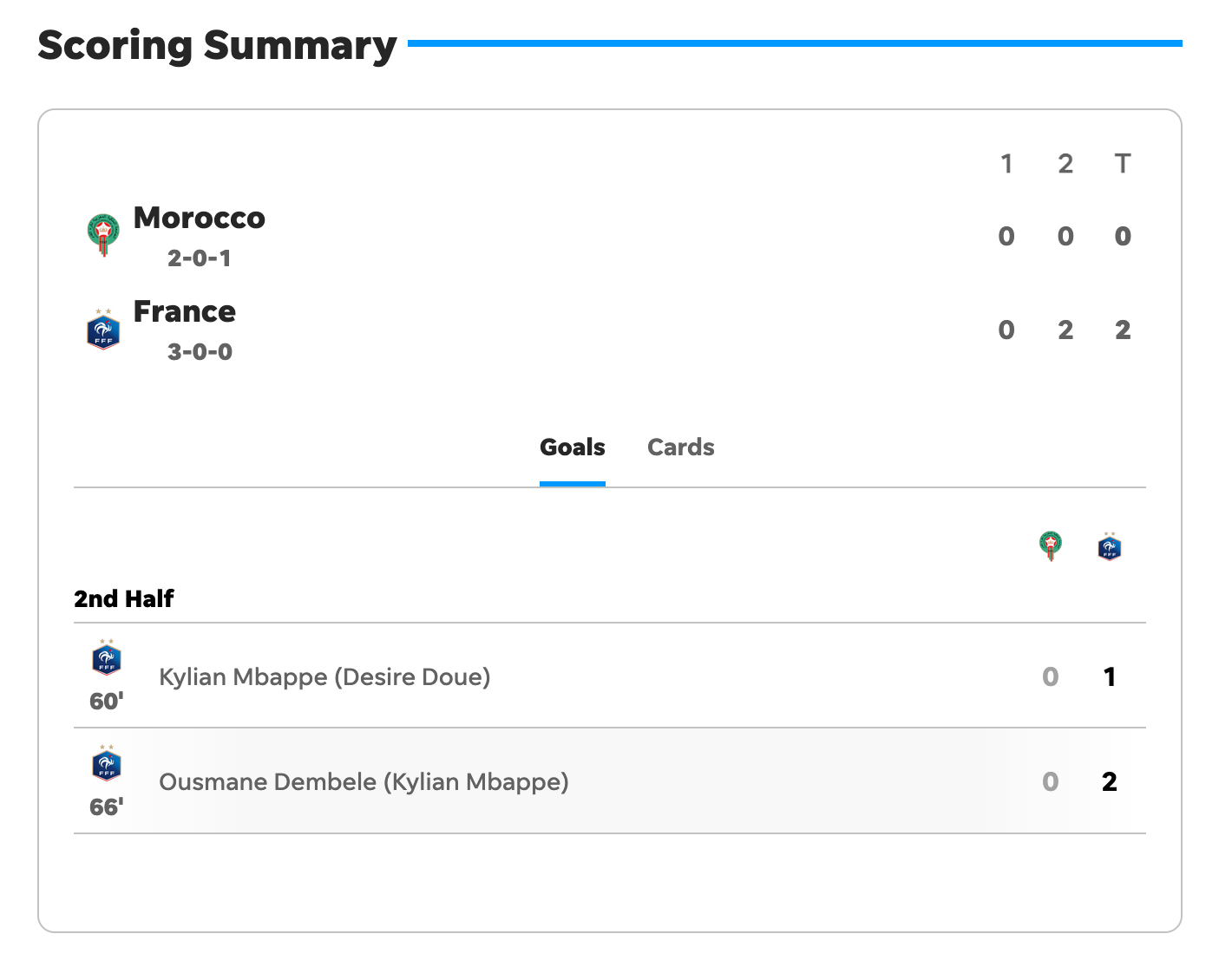Click Kylian Mbappe (Desire Doue) goal entry
Screen dimensions: 1232x973
(x=324, y=676)
